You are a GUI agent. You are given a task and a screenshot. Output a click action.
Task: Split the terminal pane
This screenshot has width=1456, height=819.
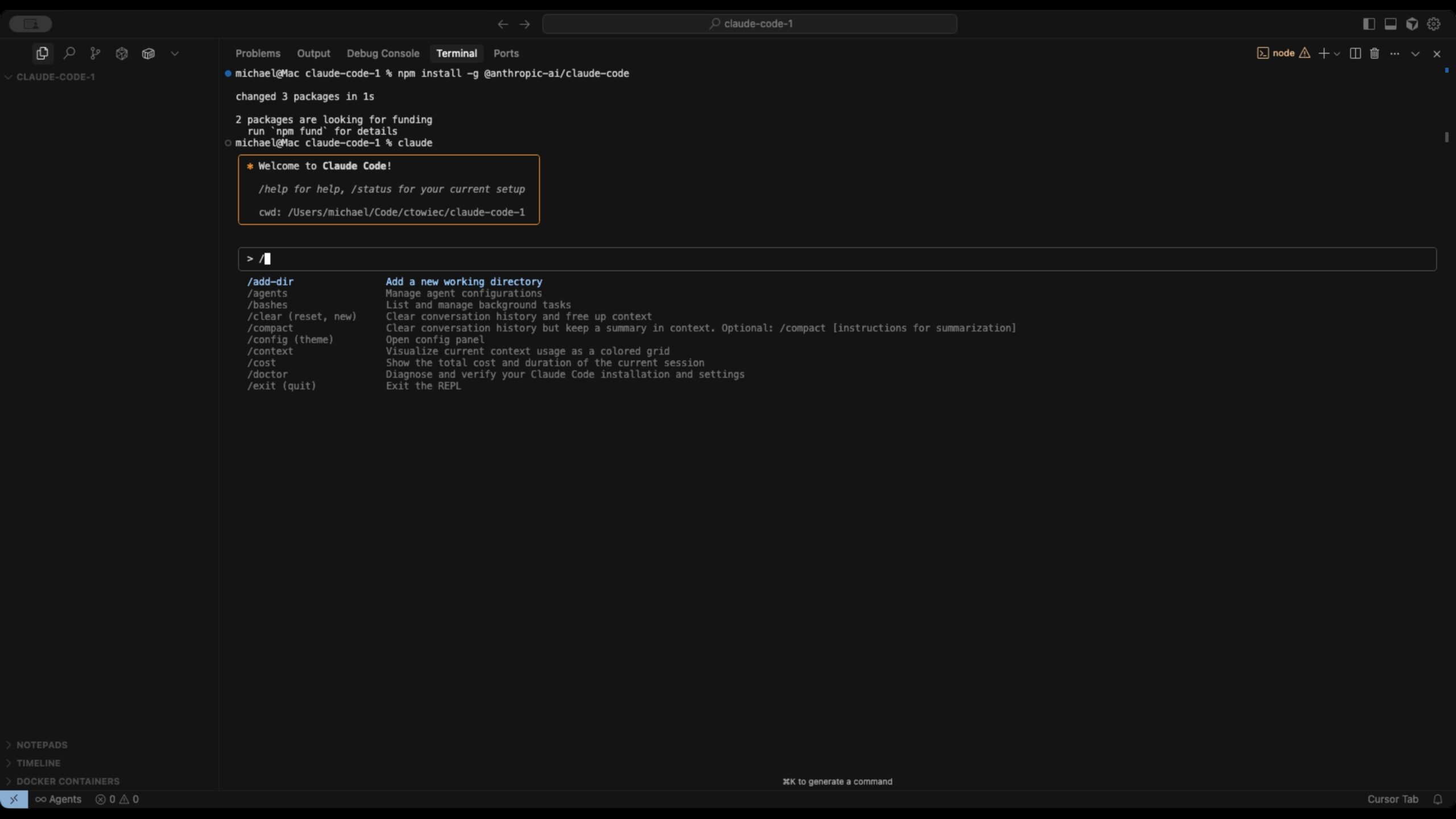tap(1355, 53)
